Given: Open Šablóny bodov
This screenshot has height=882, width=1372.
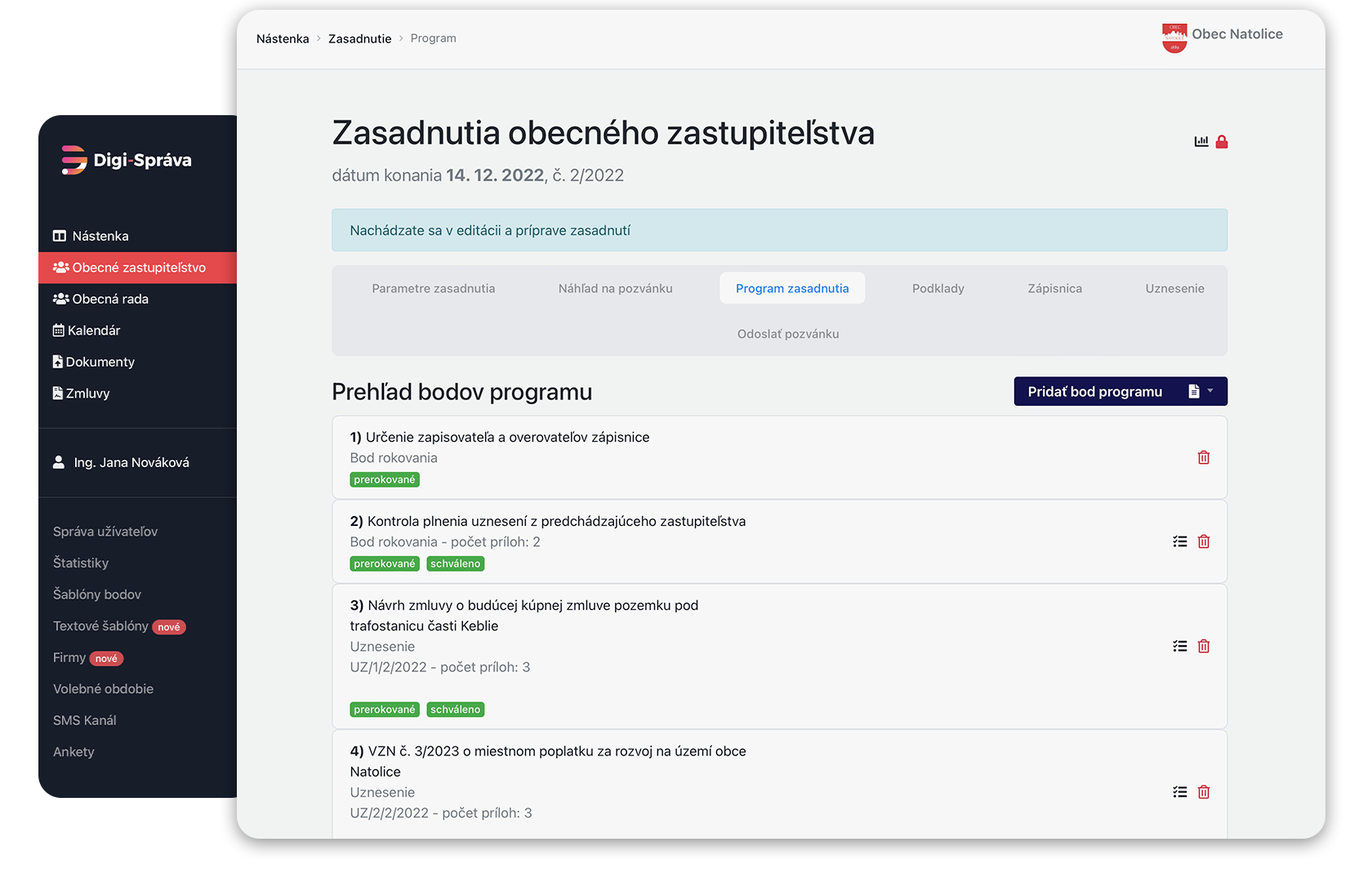Looking at the screenshot, I should (97, 595).
